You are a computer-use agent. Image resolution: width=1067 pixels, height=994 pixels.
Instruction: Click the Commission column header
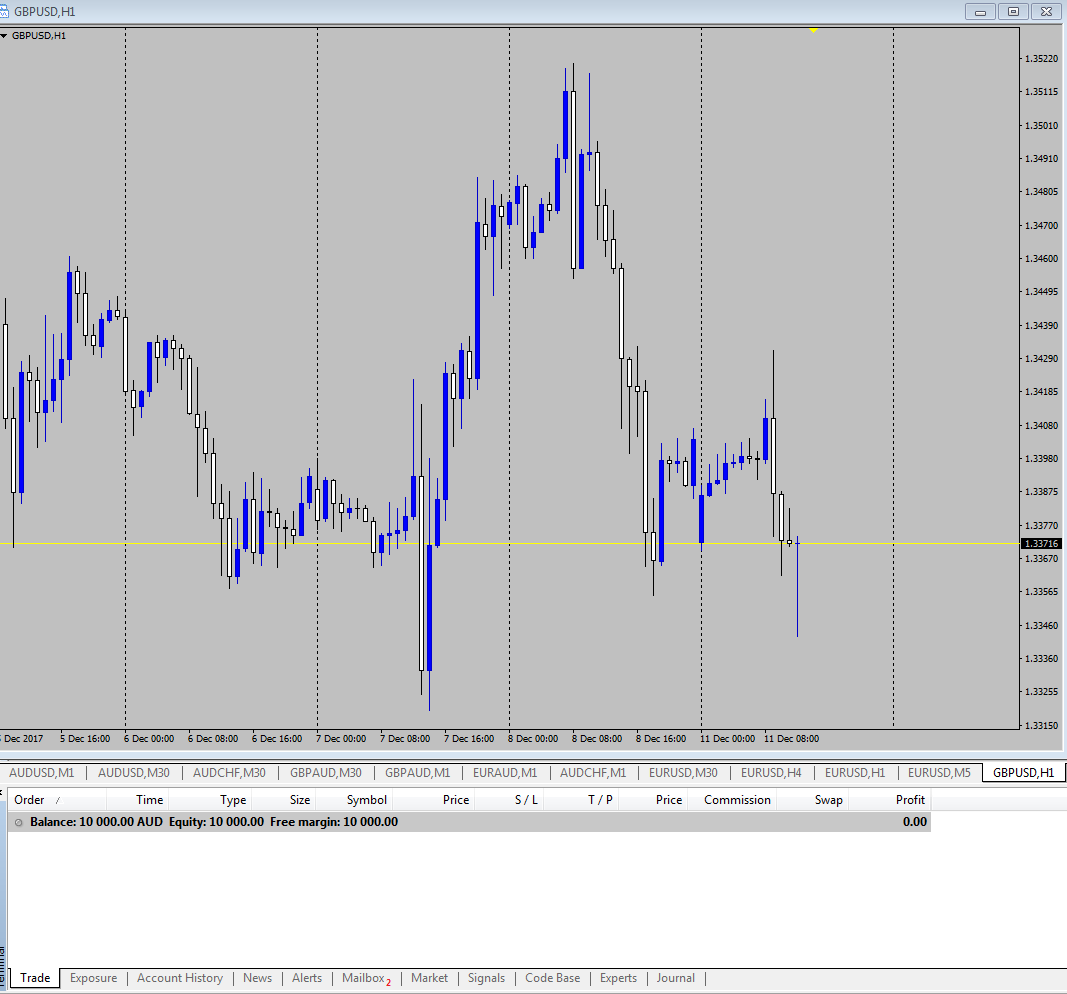[x=737, y=800]
